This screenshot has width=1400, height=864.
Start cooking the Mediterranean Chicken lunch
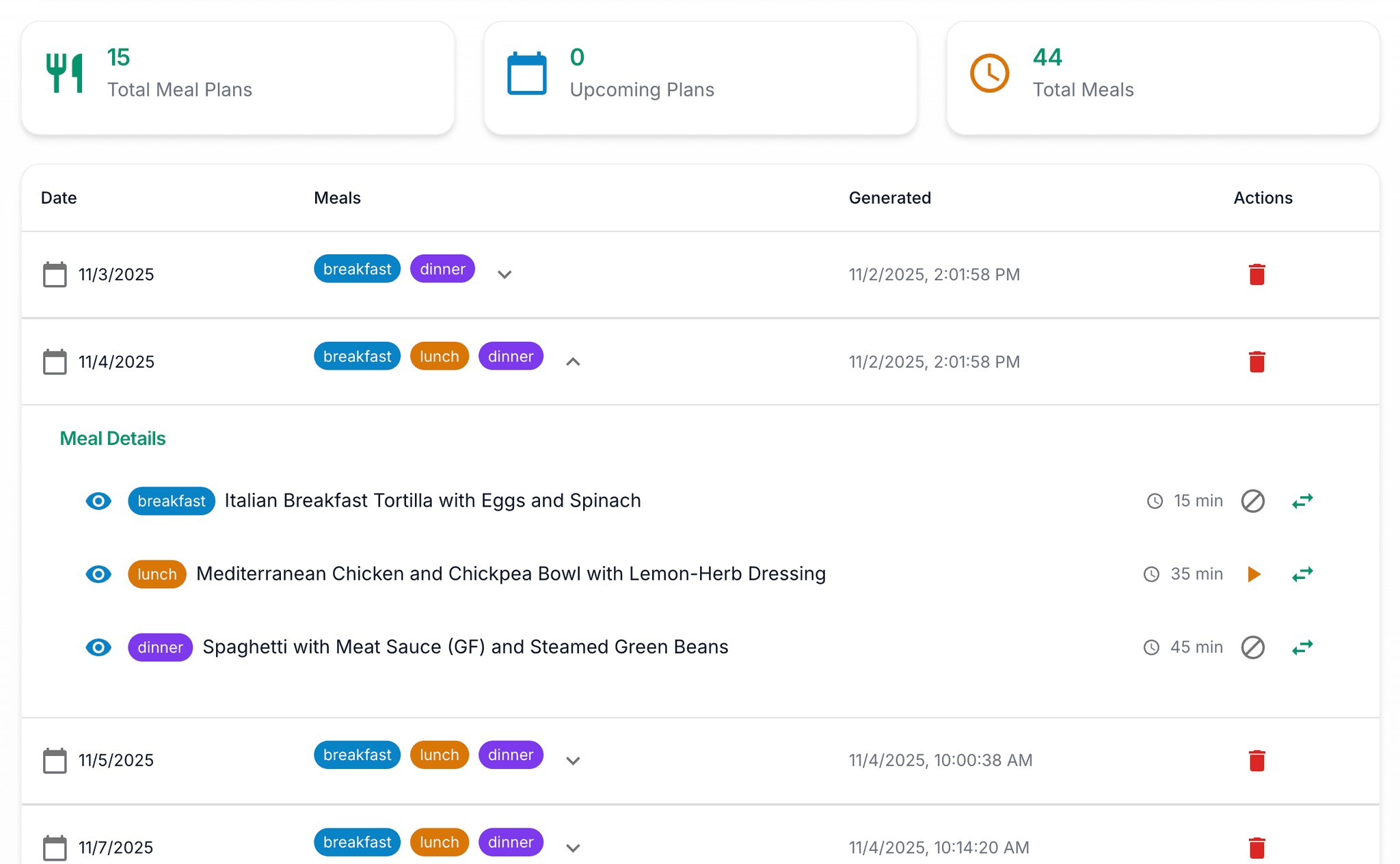(x=1254, y=574)
